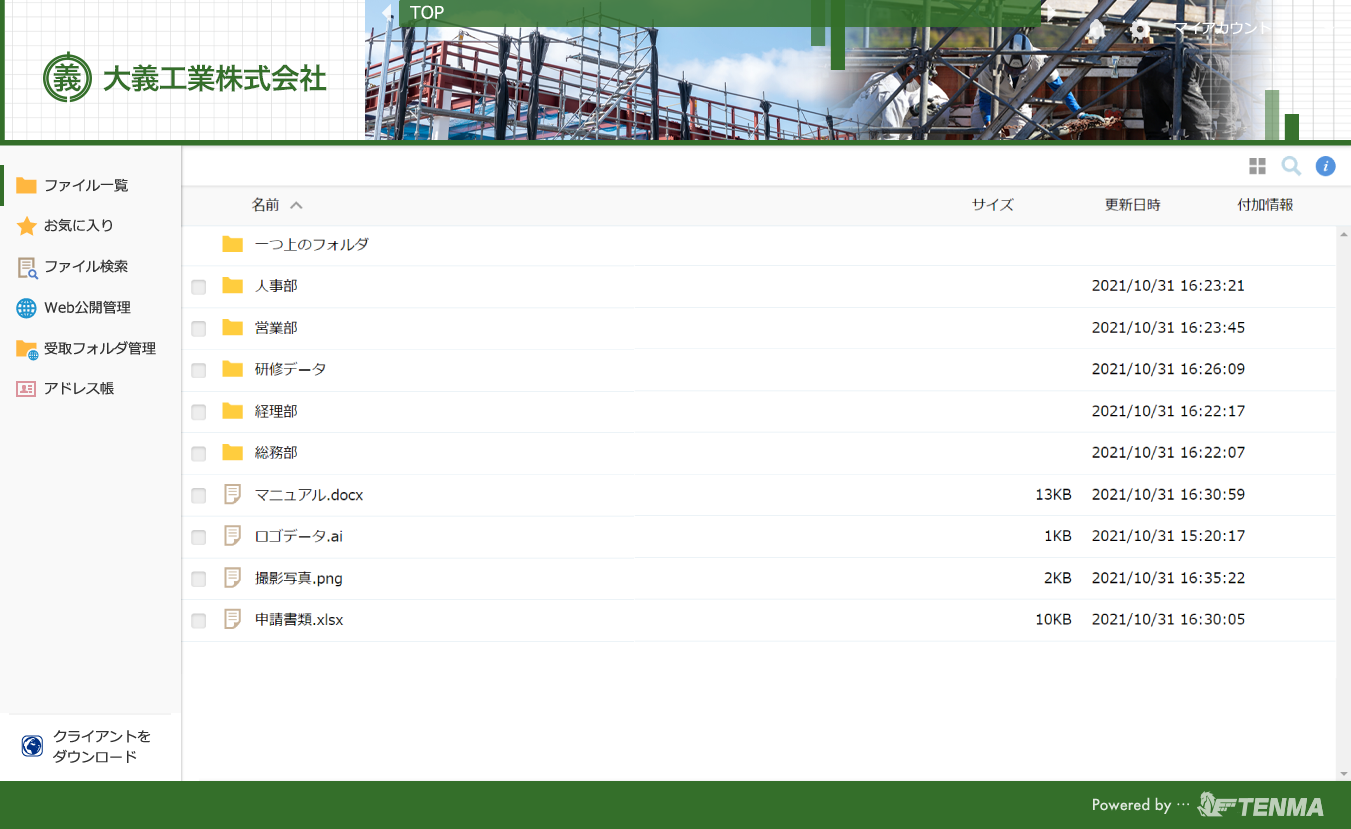Check the 総務部 checkbox
This screenshot has height=829, width=1351.
pyautogui.click(x=198, y=454)
